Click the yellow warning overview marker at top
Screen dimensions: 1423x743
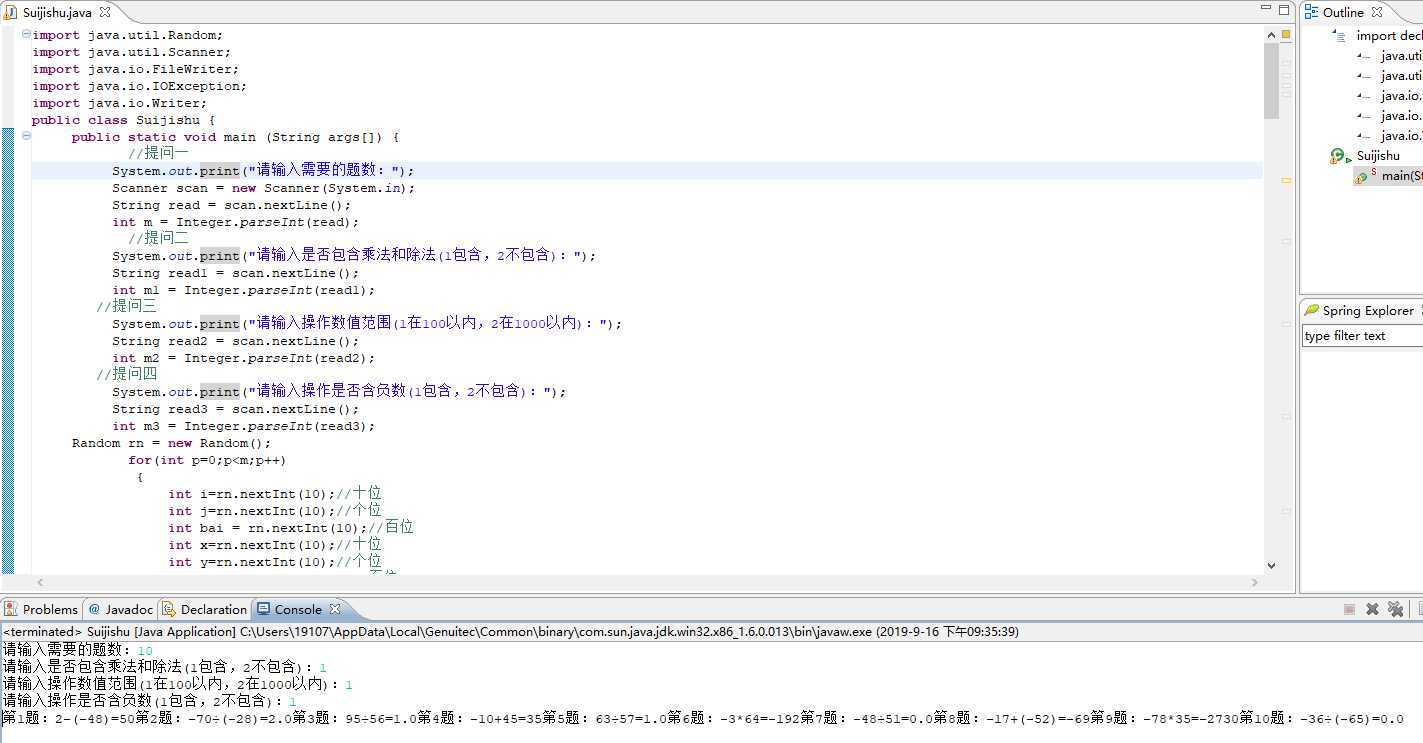[x=1286, y=35]
